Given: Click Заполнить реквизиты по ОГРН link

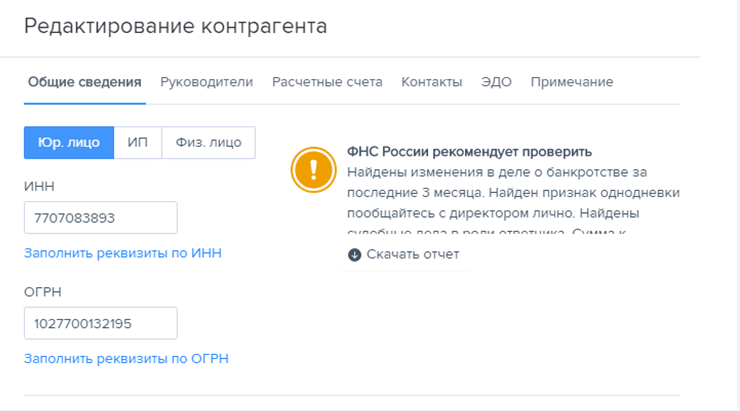Looking at the screenshot, I should (x=126, y=359).
